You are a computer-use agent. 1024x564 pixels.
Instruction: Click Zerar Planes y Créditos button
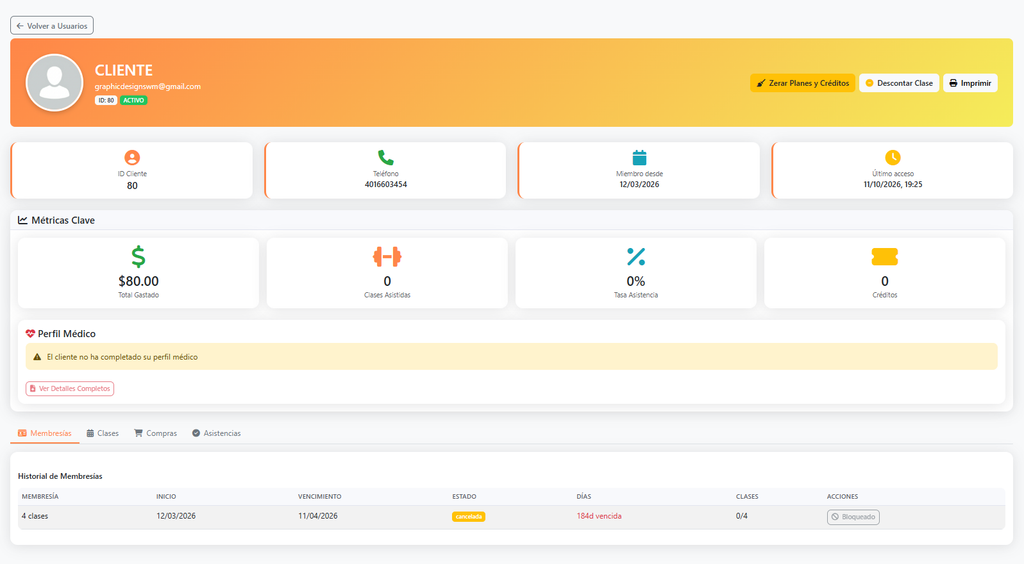coord(803,83)
